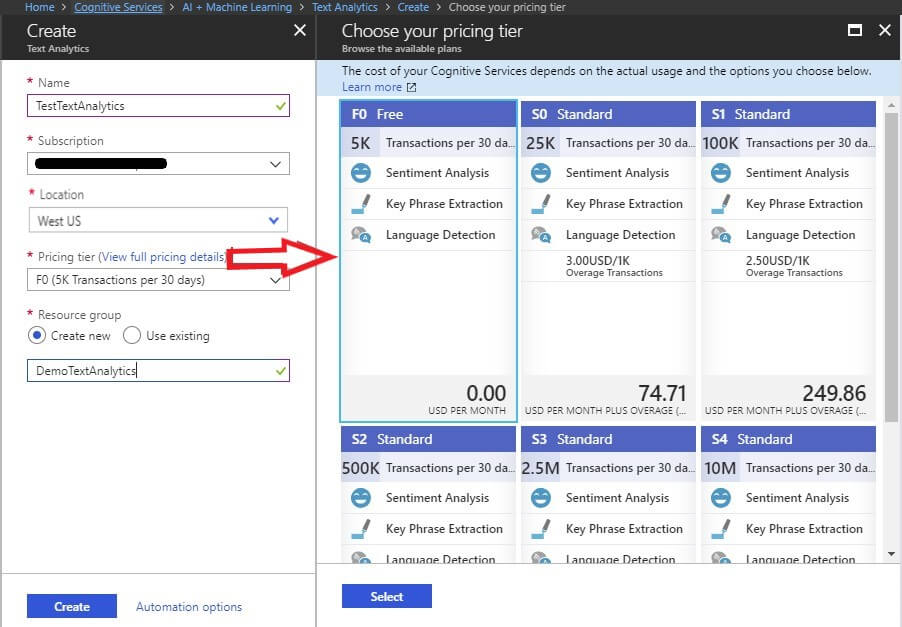Click the external link icon beside Learn more

click(411, 87)
